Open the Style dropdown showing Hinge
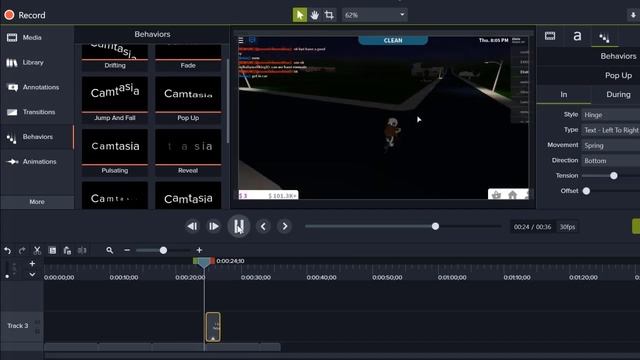 click(611, 115)
